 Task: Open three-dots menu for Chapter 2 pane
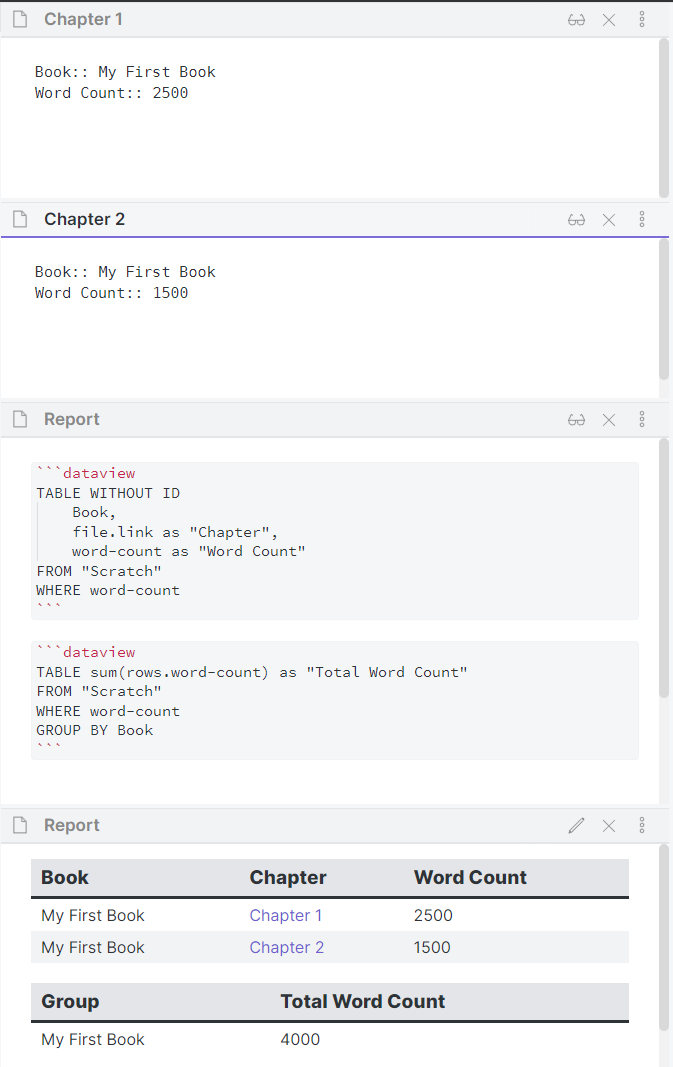point(642,220)
